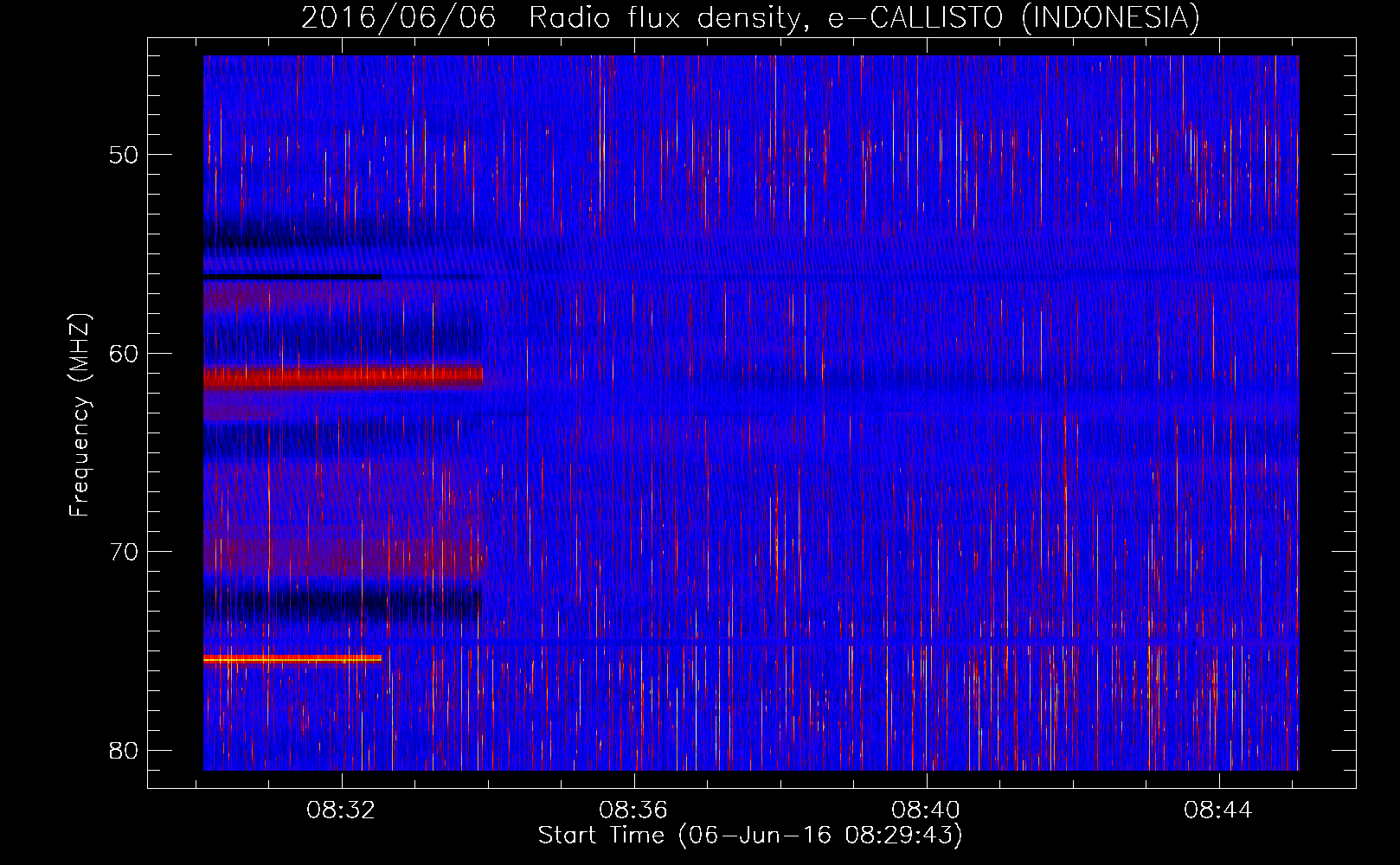Image resolution: width=1400 pixels, height=865 pixels.
Task: Click the 08:44 time axis label
Action: [x=1218, y=811]
